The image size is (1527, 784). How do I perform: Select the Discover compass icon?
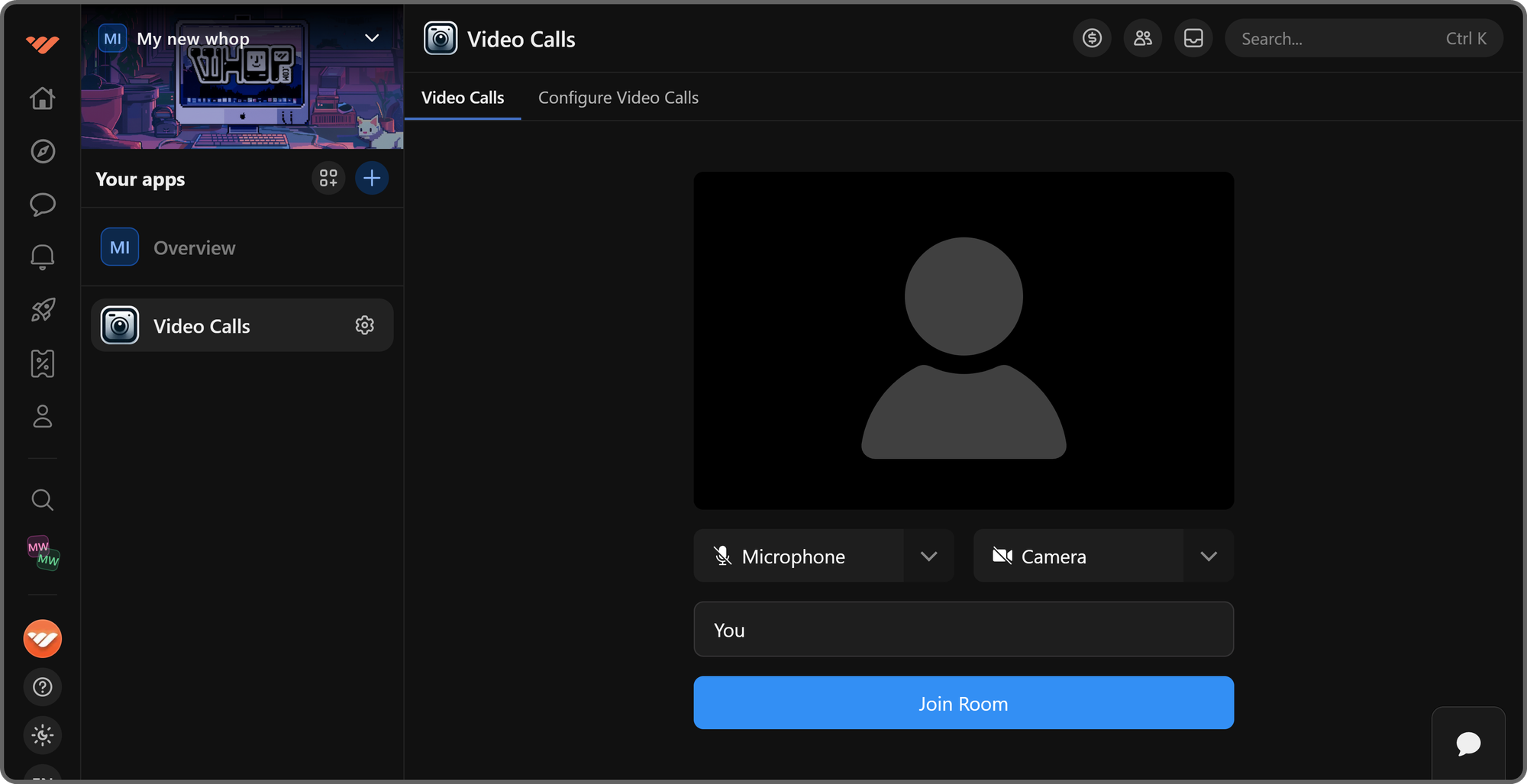pyautogui.click(x=43, y=151)
